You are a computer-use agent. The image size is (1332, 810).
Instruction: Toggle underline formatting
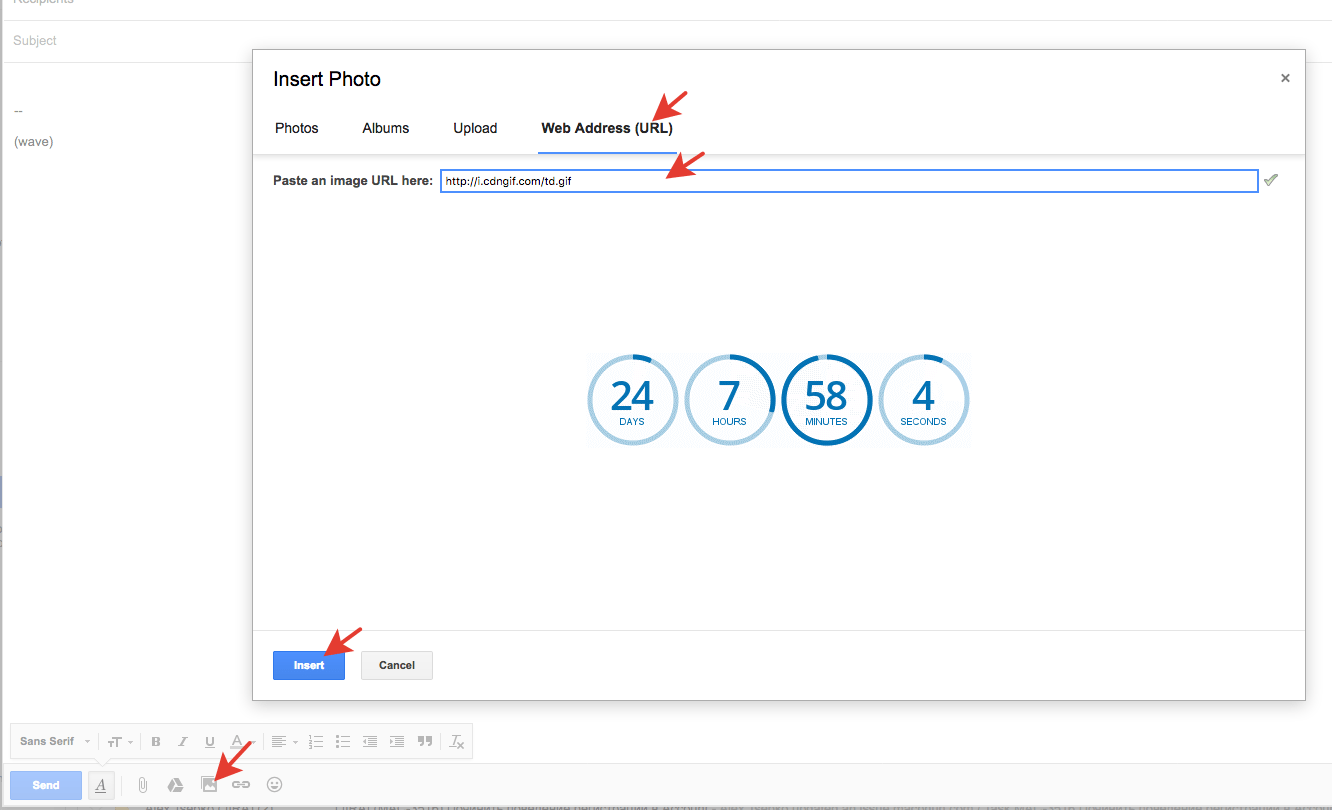(210, 741)
